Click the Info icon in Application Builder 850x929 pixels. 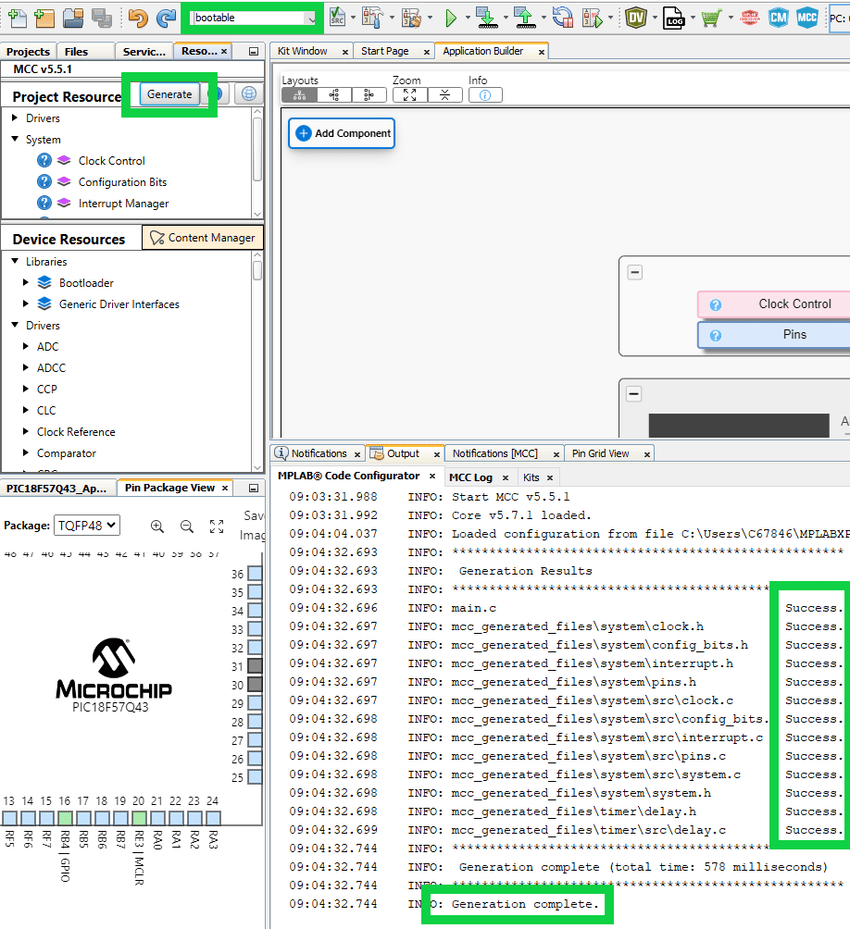click(485, 95)
